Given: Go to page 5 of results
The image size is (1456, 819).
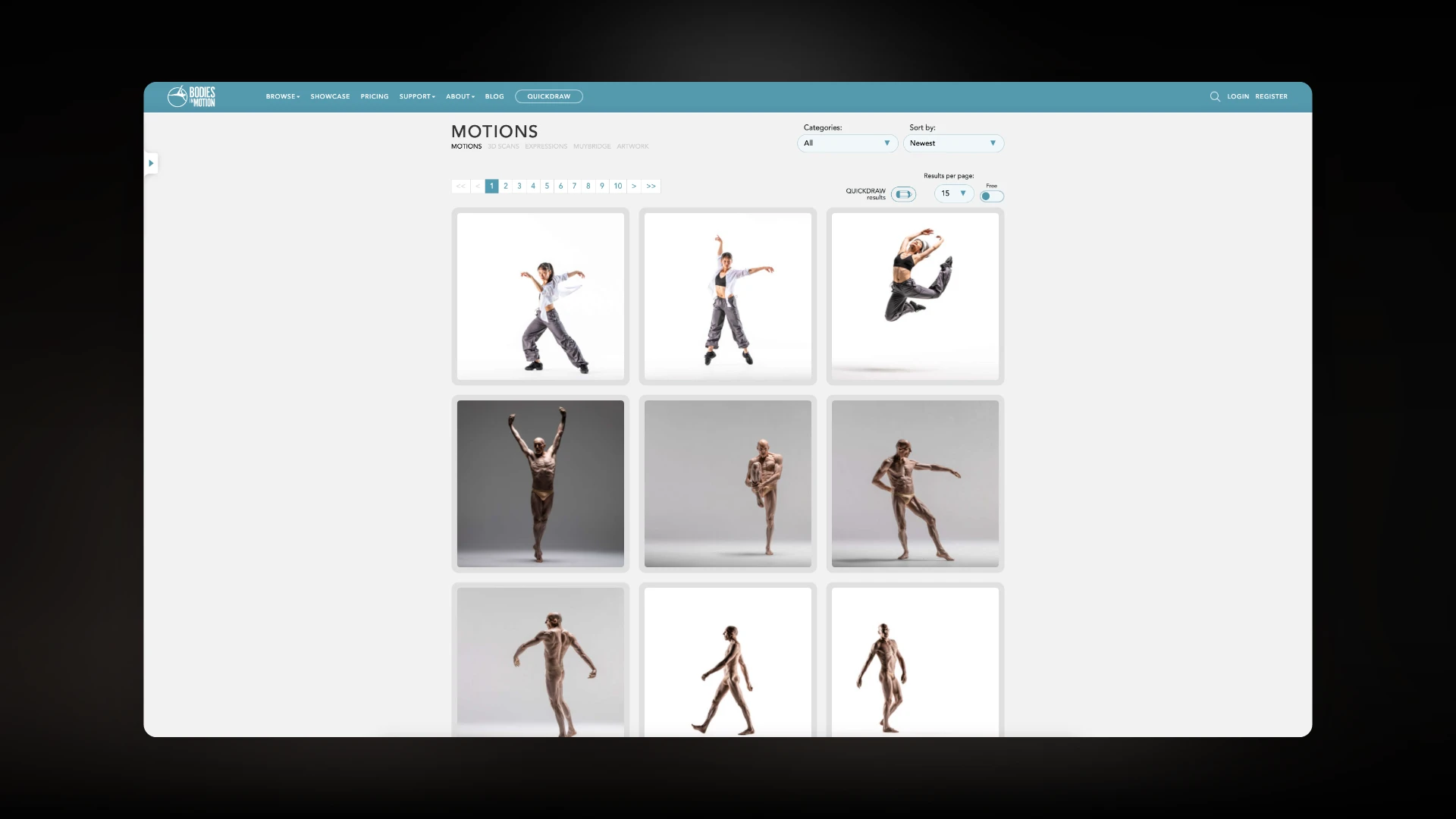Looking at the screenshot, I should [x=547, y=186].
